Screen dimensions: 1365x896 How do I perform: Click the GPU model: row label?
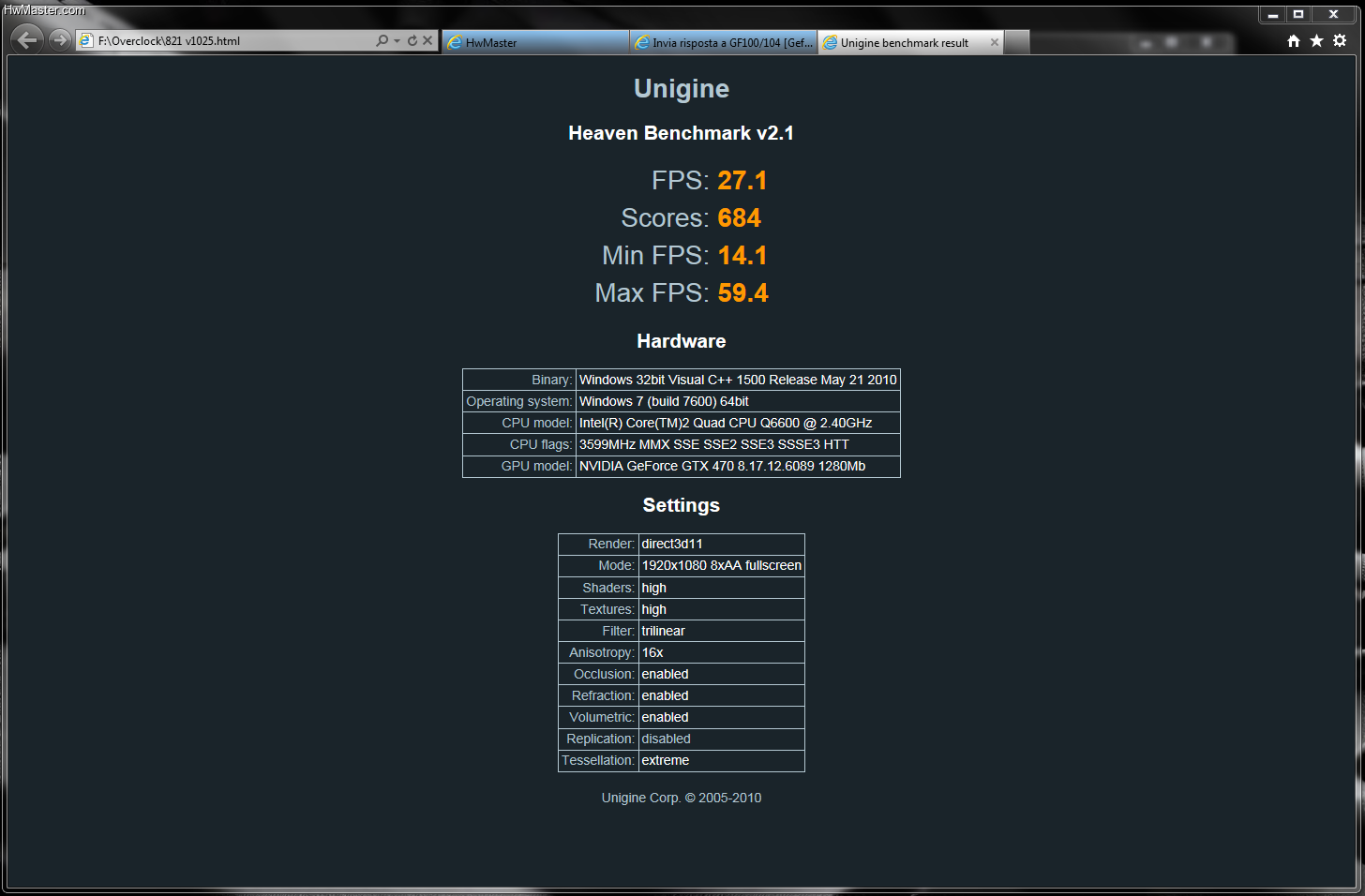click(519, 466)
